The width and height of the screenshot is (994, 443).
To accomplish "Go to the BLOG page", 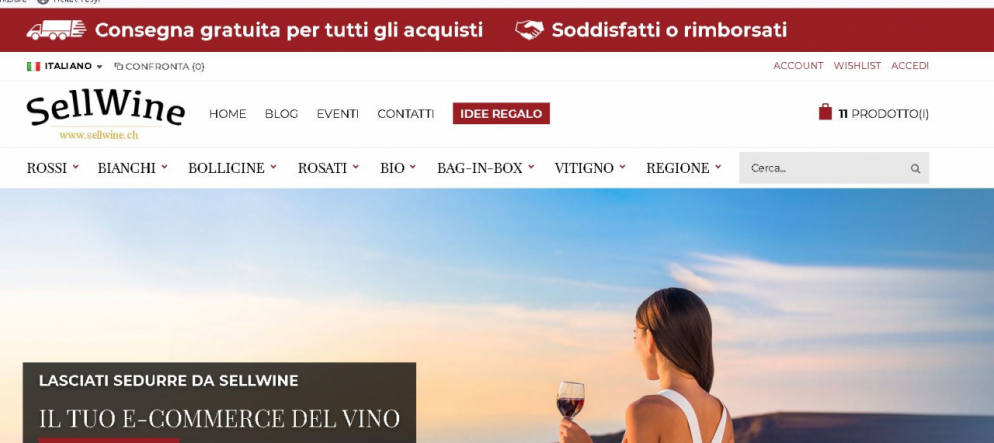I will pos(281,114).
